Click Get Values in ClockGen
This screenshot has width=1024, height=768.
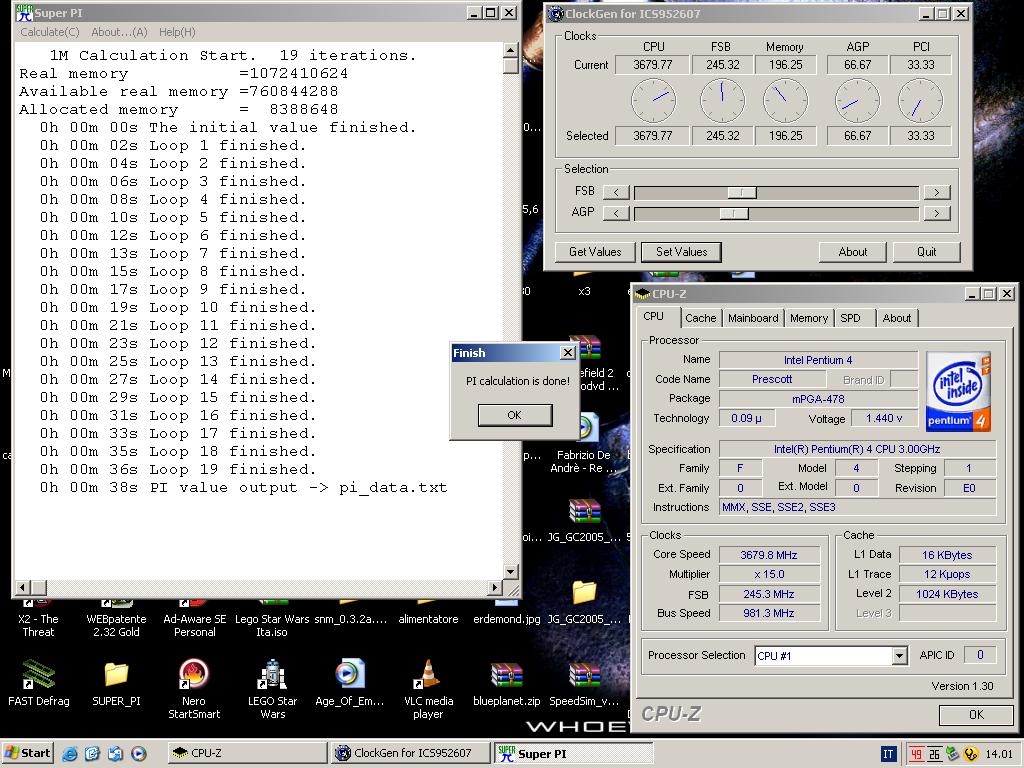pyautogui.click(x=595, y=252)
